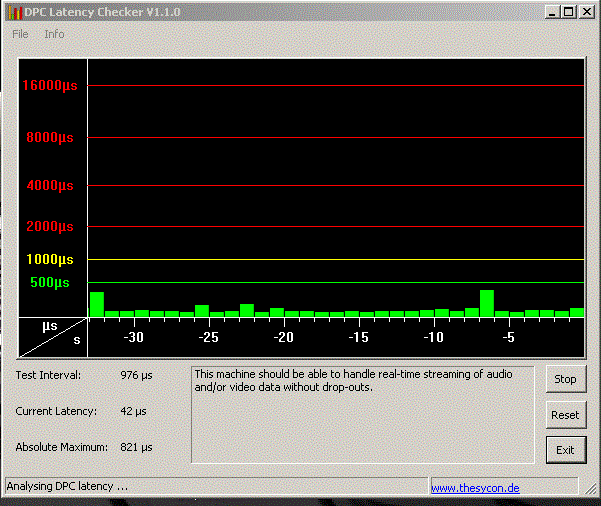Image resolution: width=601 pixels, height=506 pixels.
Task: Click the Reset button
Action: [566, 415]
